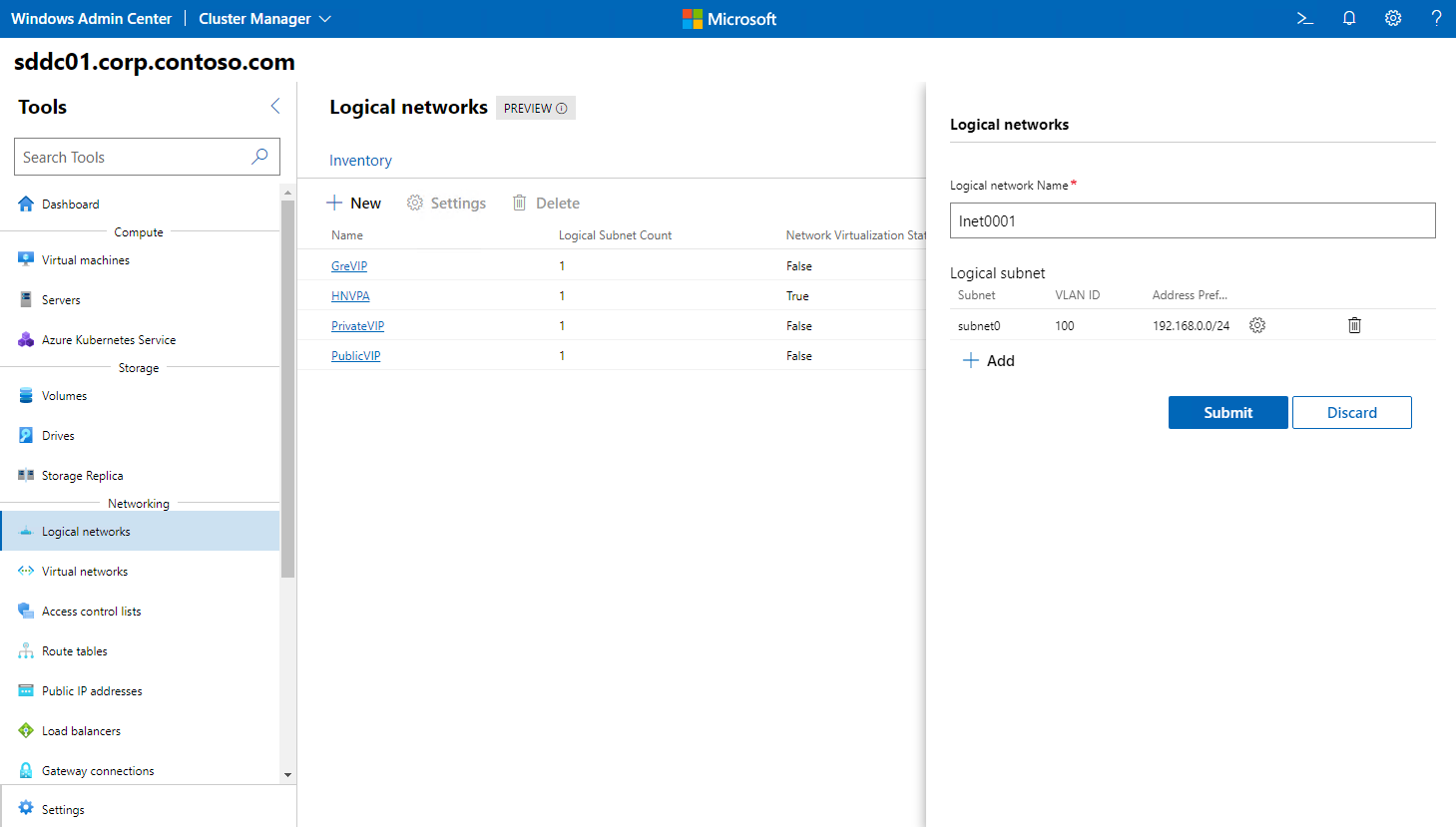The width and height of the screenshot is (1456, 827).
Task: Click the Tools sidebar scrollbar thumb
Action: (x=287, y=389)
